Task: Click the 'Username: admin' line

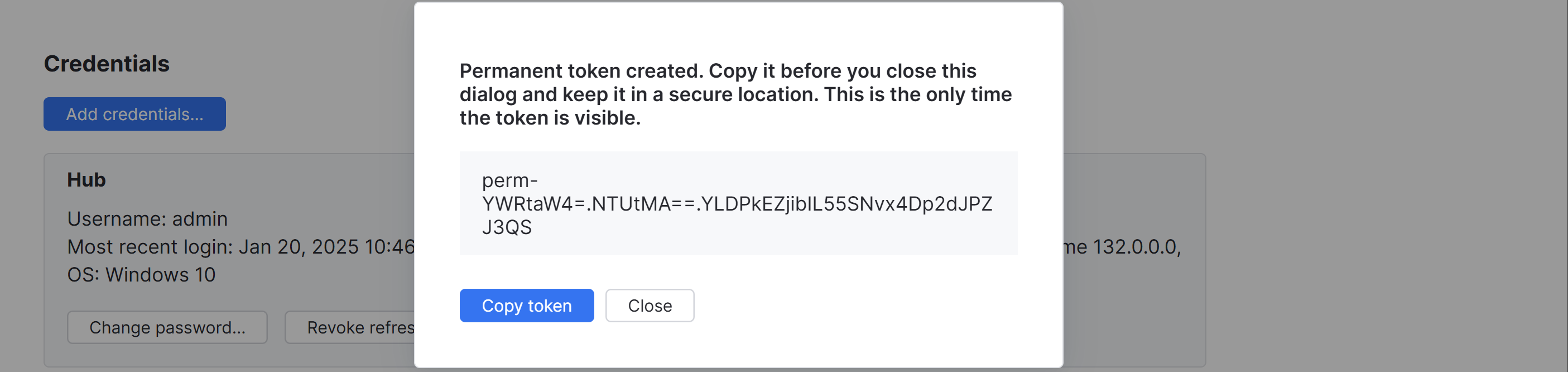Action: (x=147, y=218)
